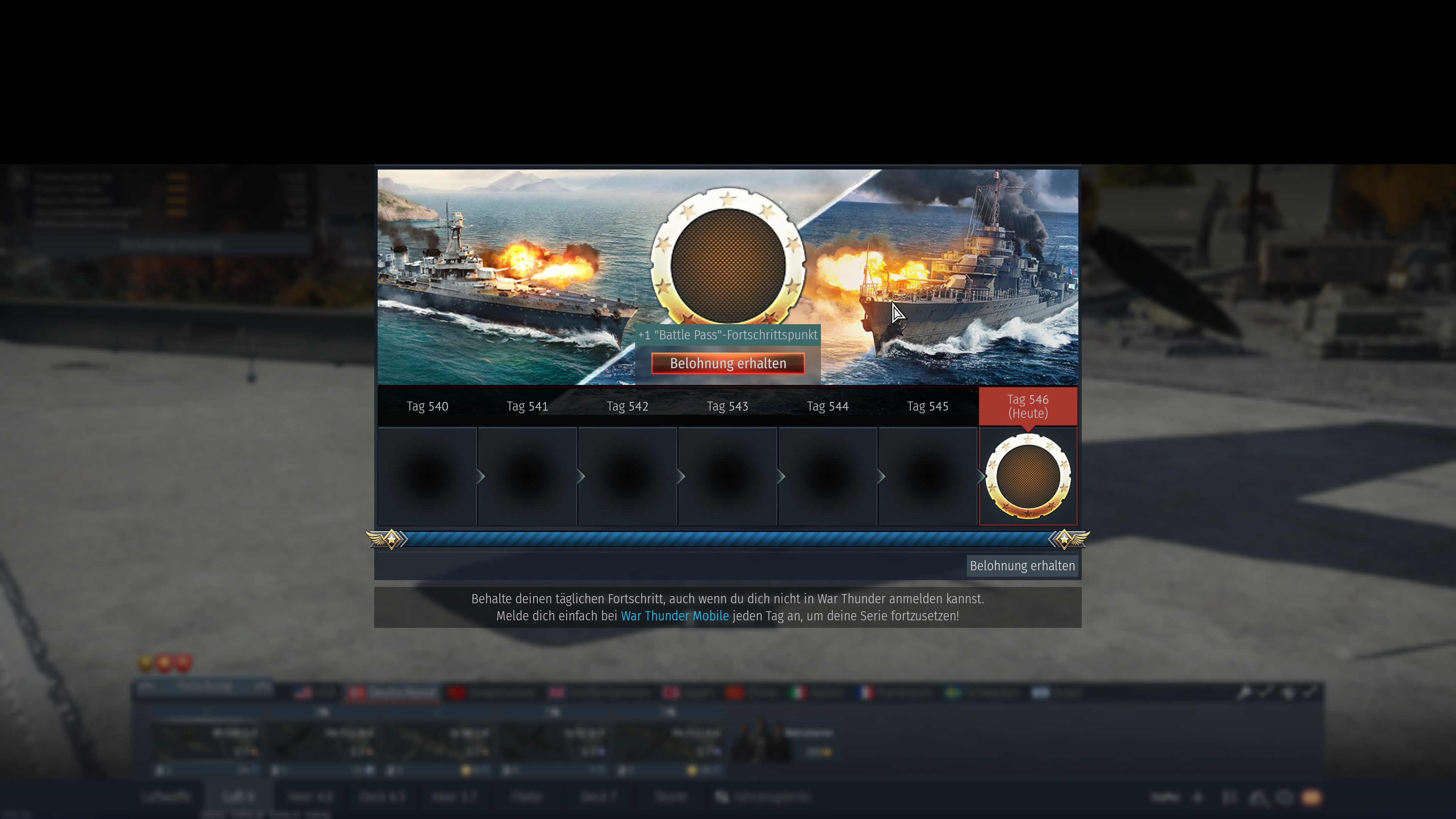The image size is (1456, 819).
Task: Select the empty reward slot under Tag 544
Action: (x=827, y=477)
